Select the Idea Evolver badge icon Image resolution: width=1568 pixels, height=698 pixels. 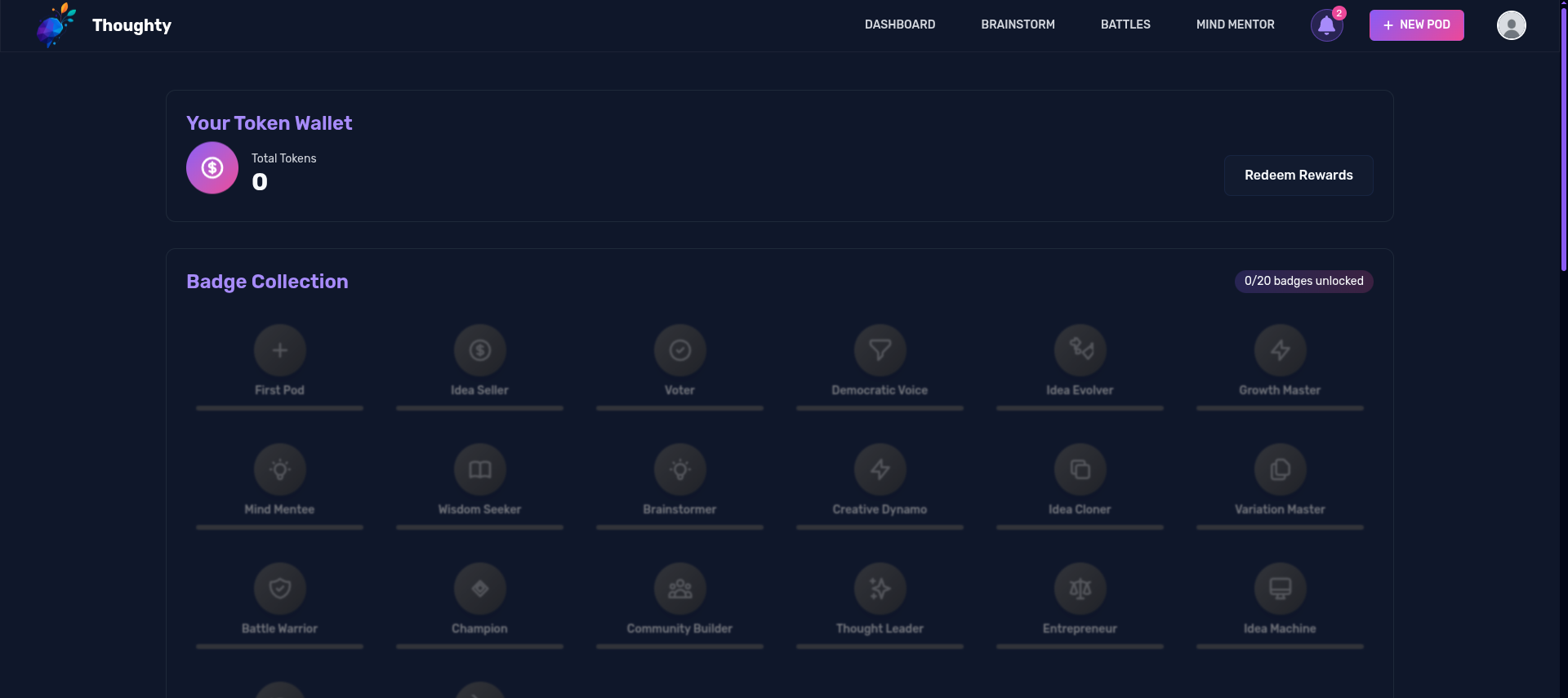coord(1080,350)
